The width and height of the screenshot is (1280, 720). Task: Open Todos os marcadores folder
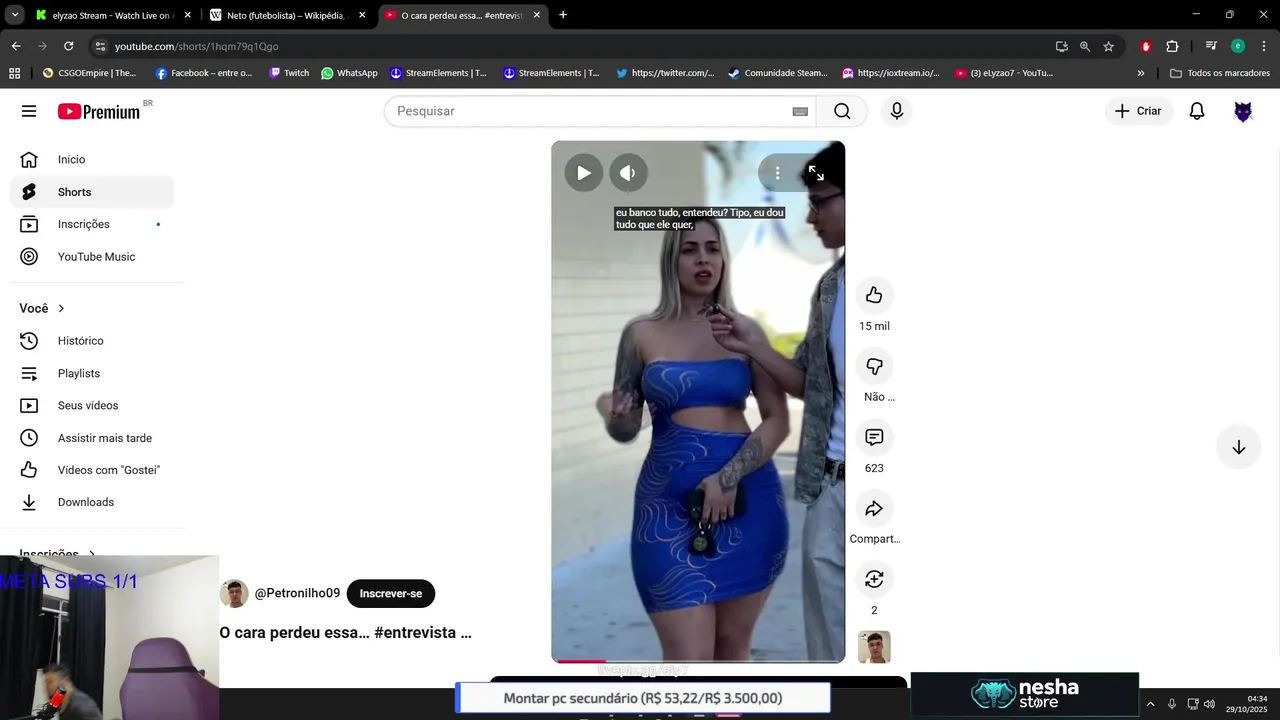pos(1220,73)
